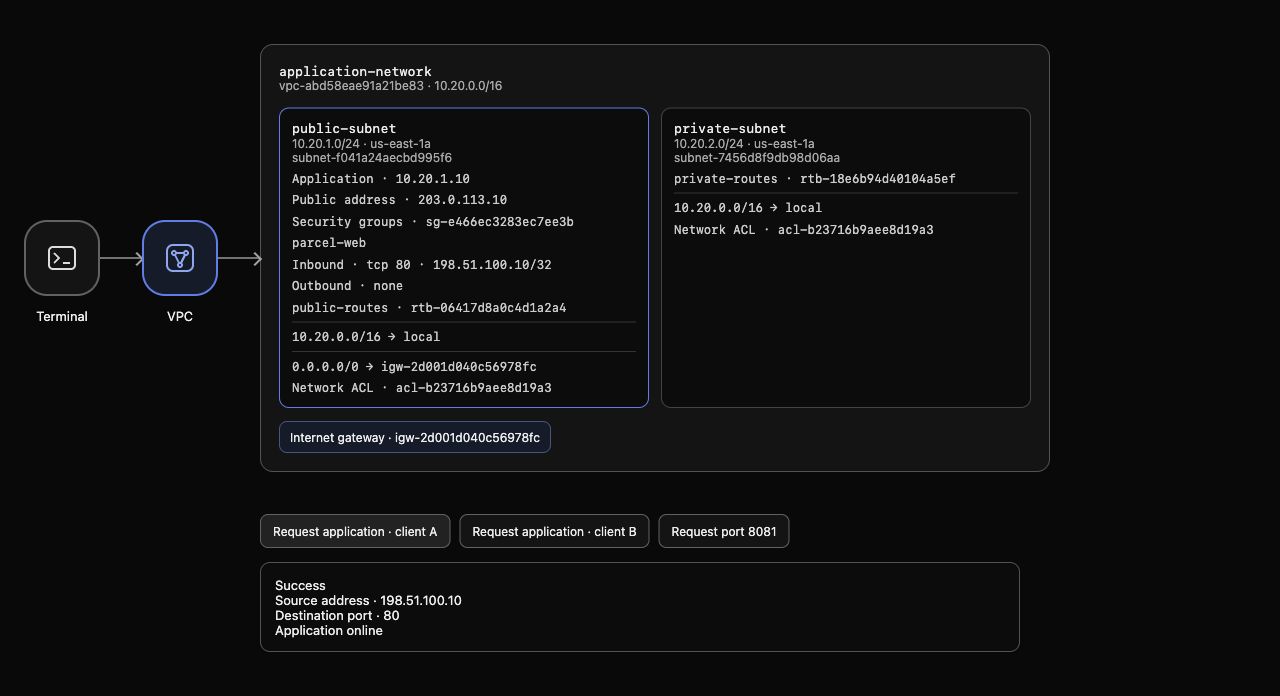Click the Public address 203.0.113.10 row
The image size is (1280, 696).
click(399, 200)
